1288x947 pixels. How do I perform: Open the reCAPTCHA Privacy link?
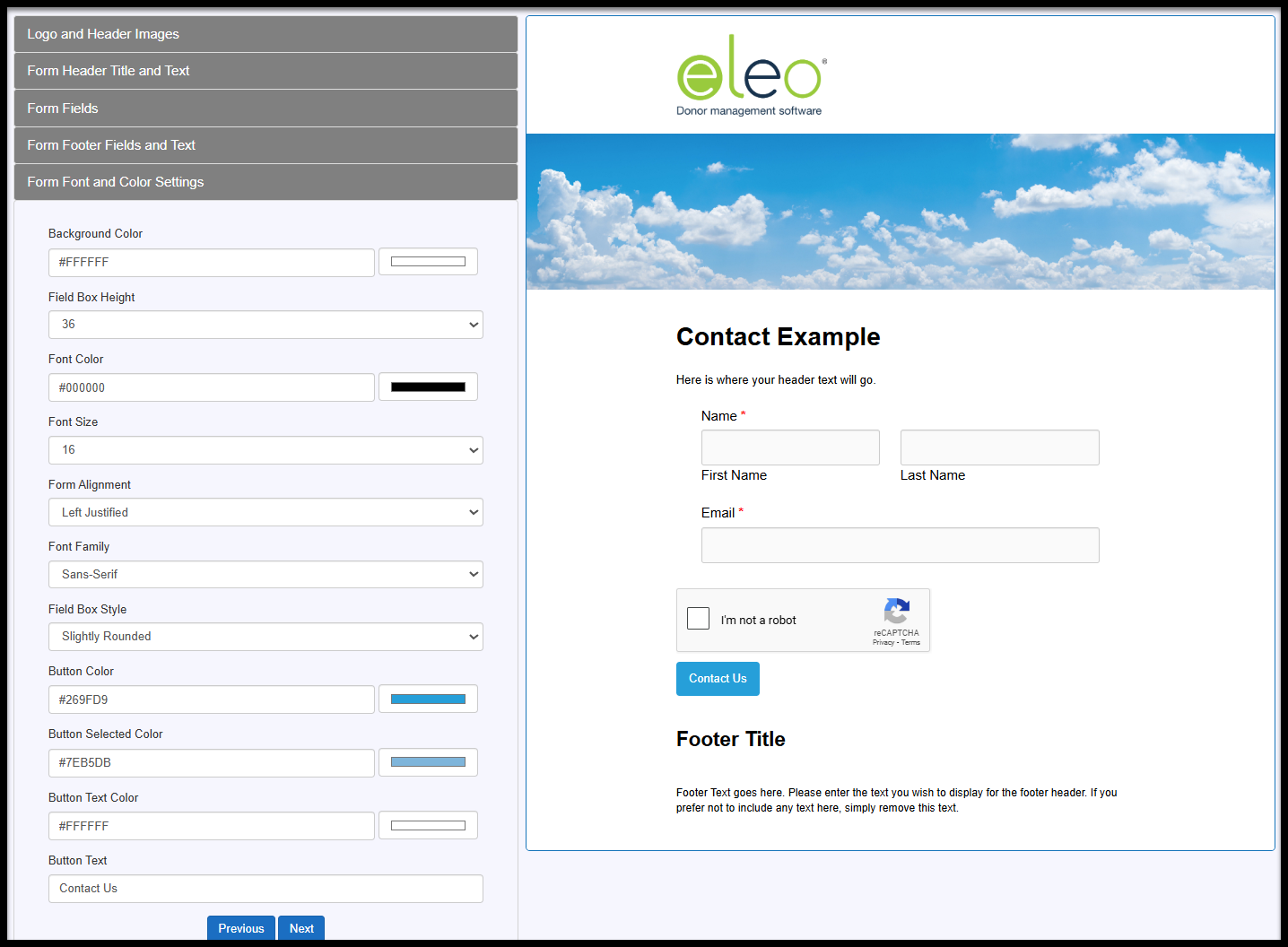click(x=883, y=642)
